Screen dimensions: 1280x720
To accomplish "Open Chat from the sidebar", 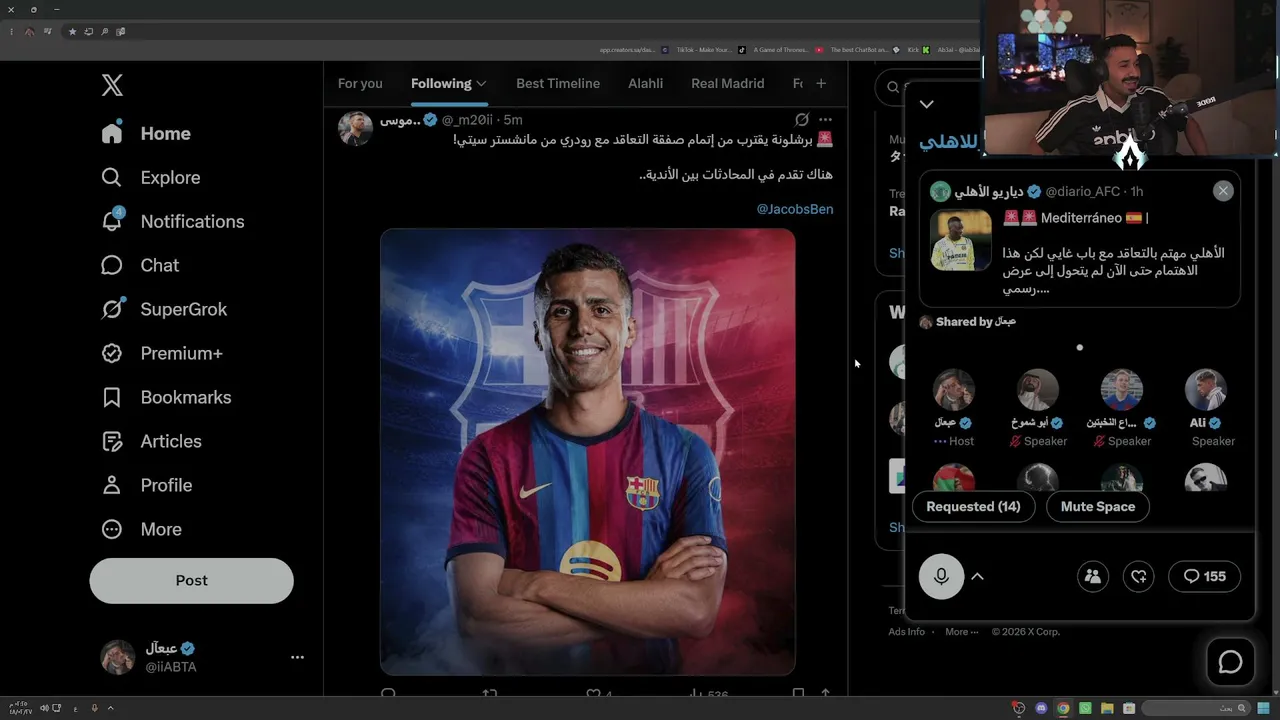I will tap(140, 265).
